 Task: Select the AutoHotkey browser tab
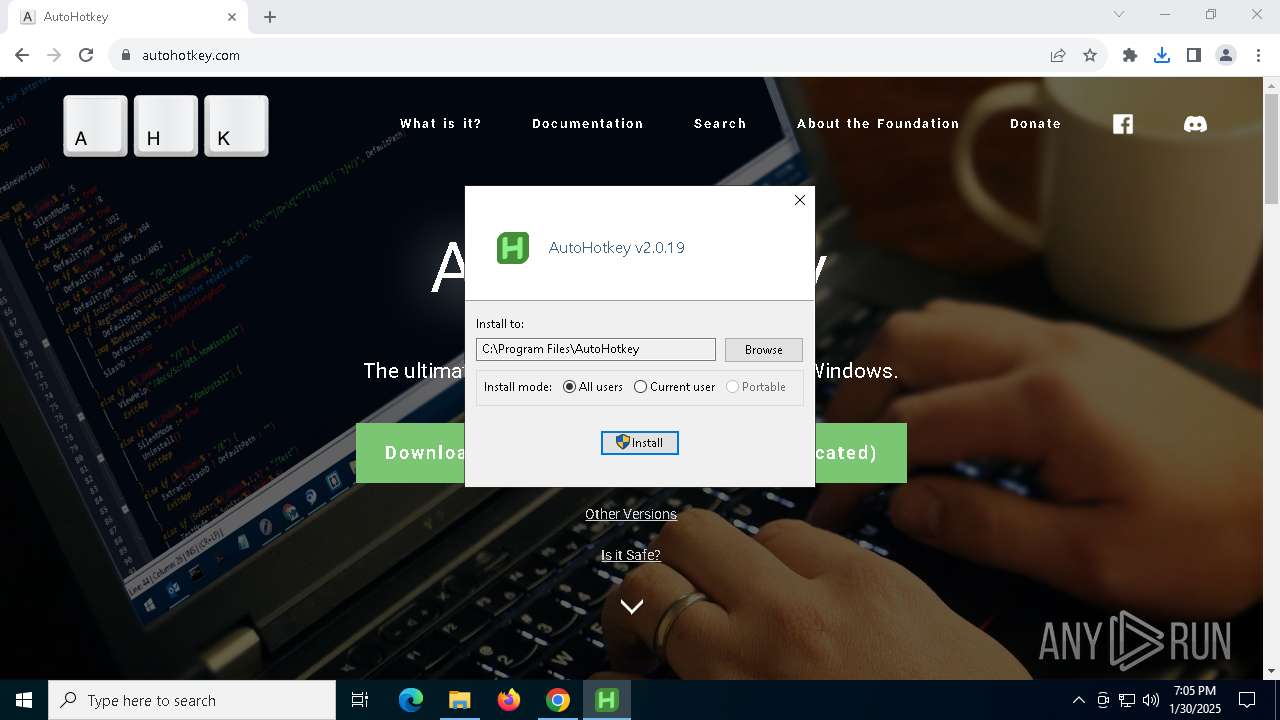[128, 17]
